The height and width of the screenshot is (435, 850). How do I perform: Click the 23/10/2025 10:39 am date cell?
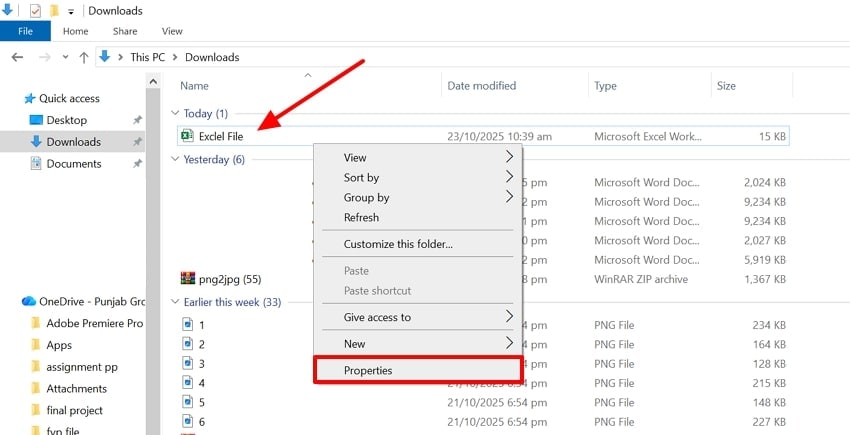(x=499, y=137)
